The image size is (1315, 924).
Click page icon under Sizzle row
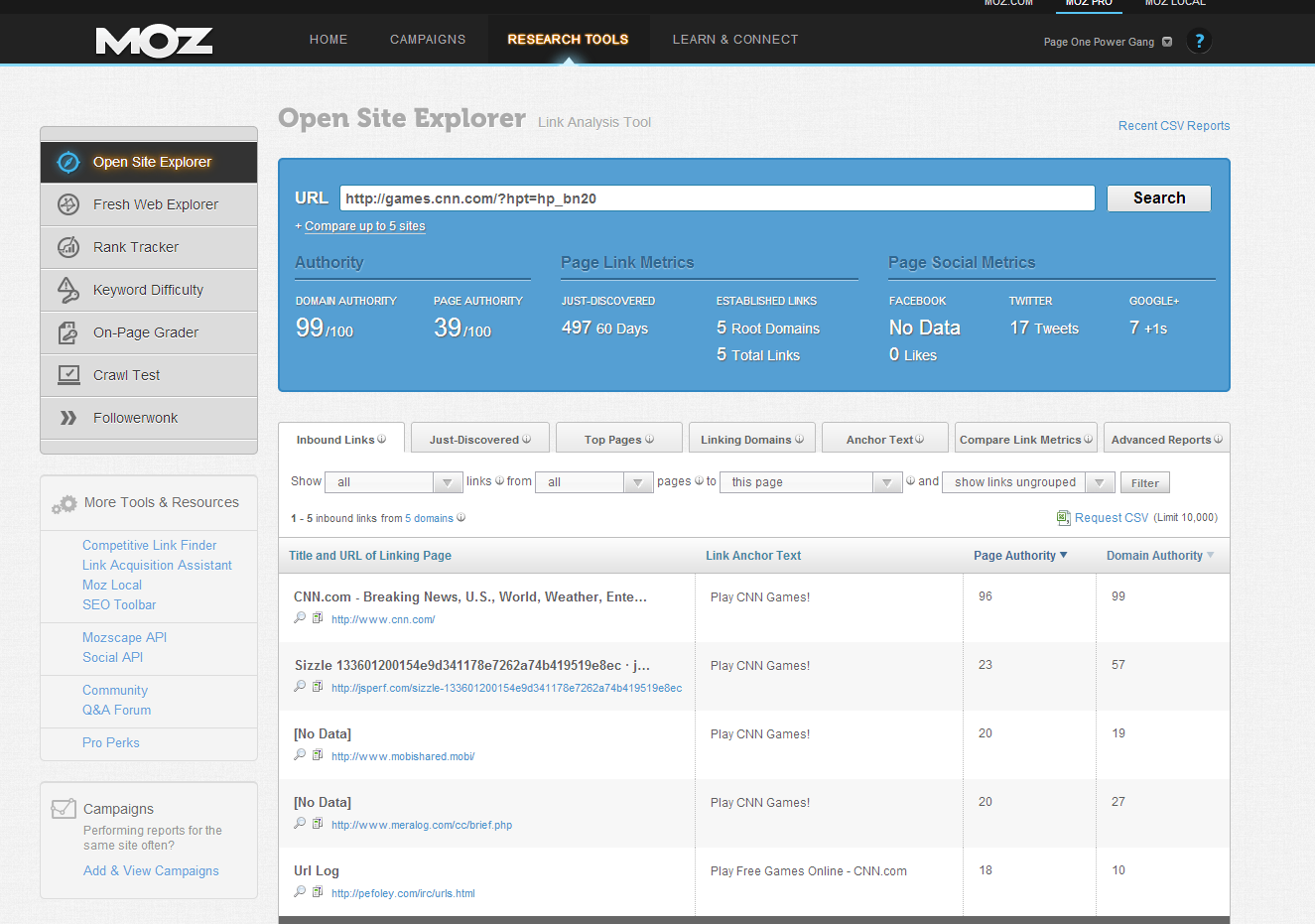pyautogui.click(x=318, y=687)
